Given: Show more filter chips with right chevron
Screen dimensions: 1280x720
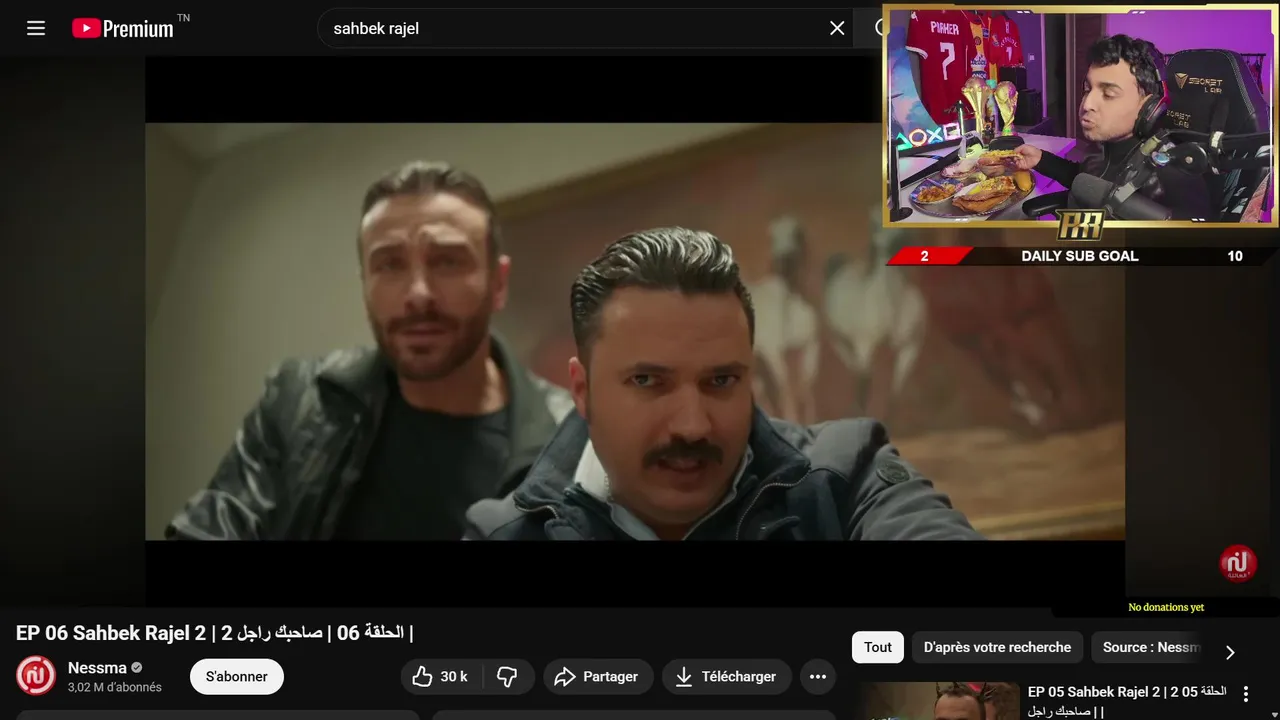Looking at the screenshot, I should pos(1230,652).
